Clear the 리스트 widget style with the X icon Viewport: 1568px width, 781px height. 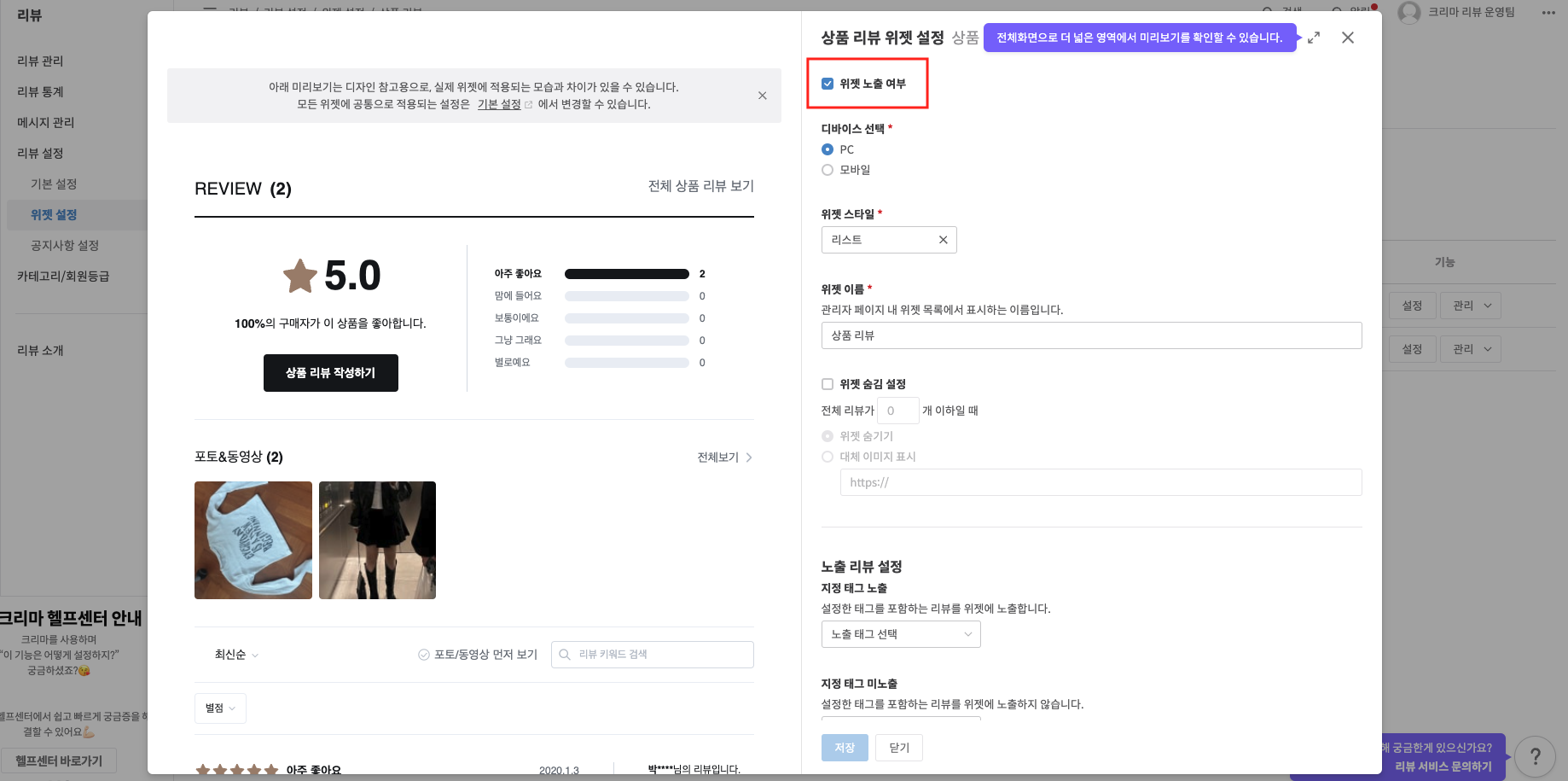pos(943,240)
